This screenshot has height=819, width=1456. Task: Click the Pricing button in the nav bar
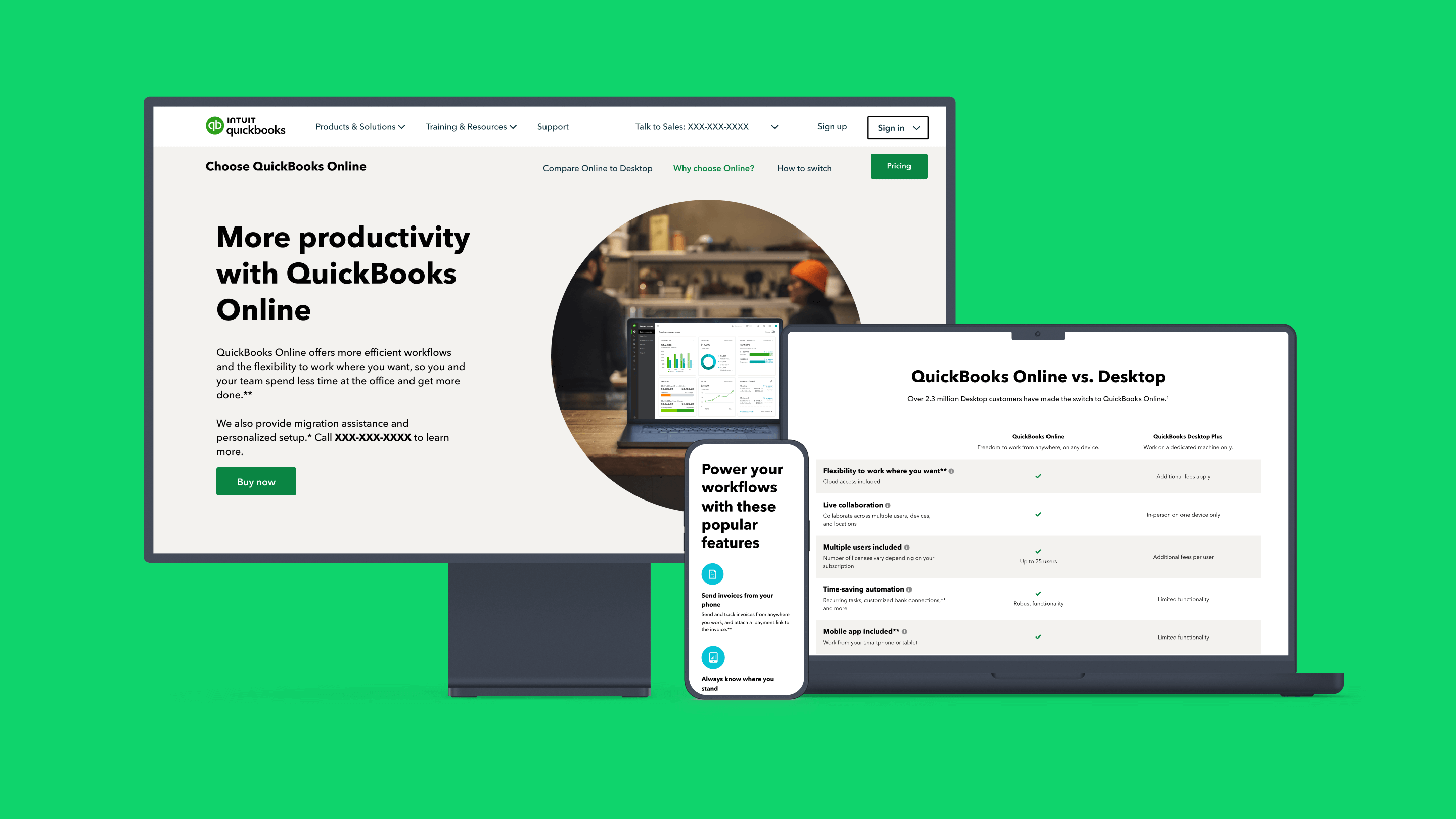pyautogui.click(x=898, y=165)
